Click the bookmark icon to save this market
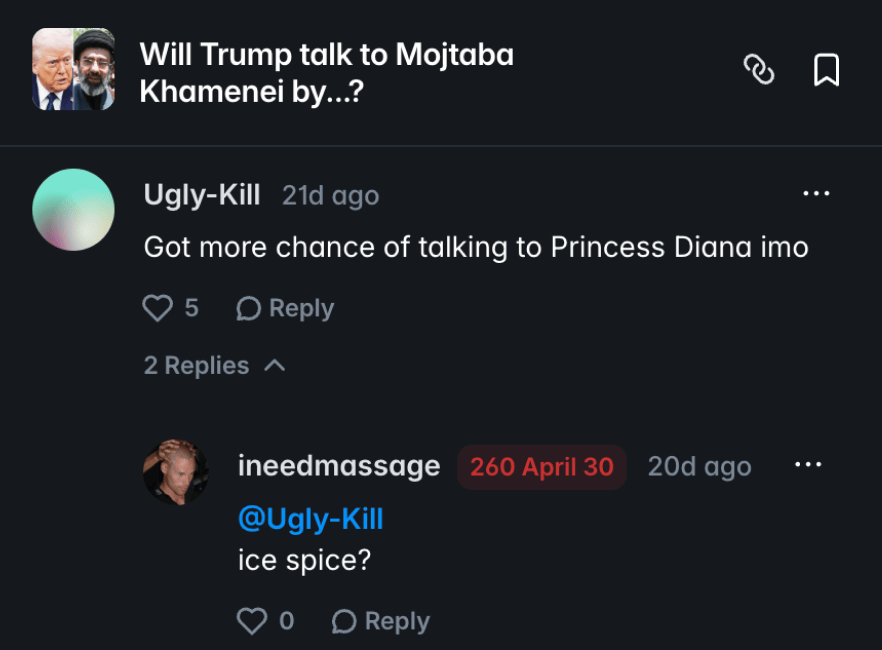882x650 pixels. point(827,71)
